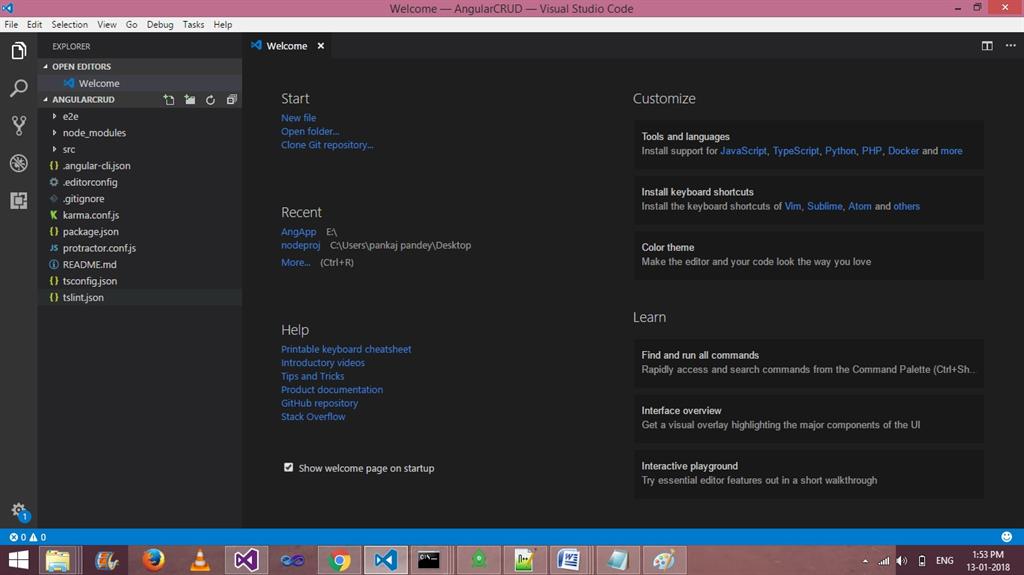Refresh the explorer file tree
Image resolution: width=1024 pixels, height=575 pixels.
210,100
